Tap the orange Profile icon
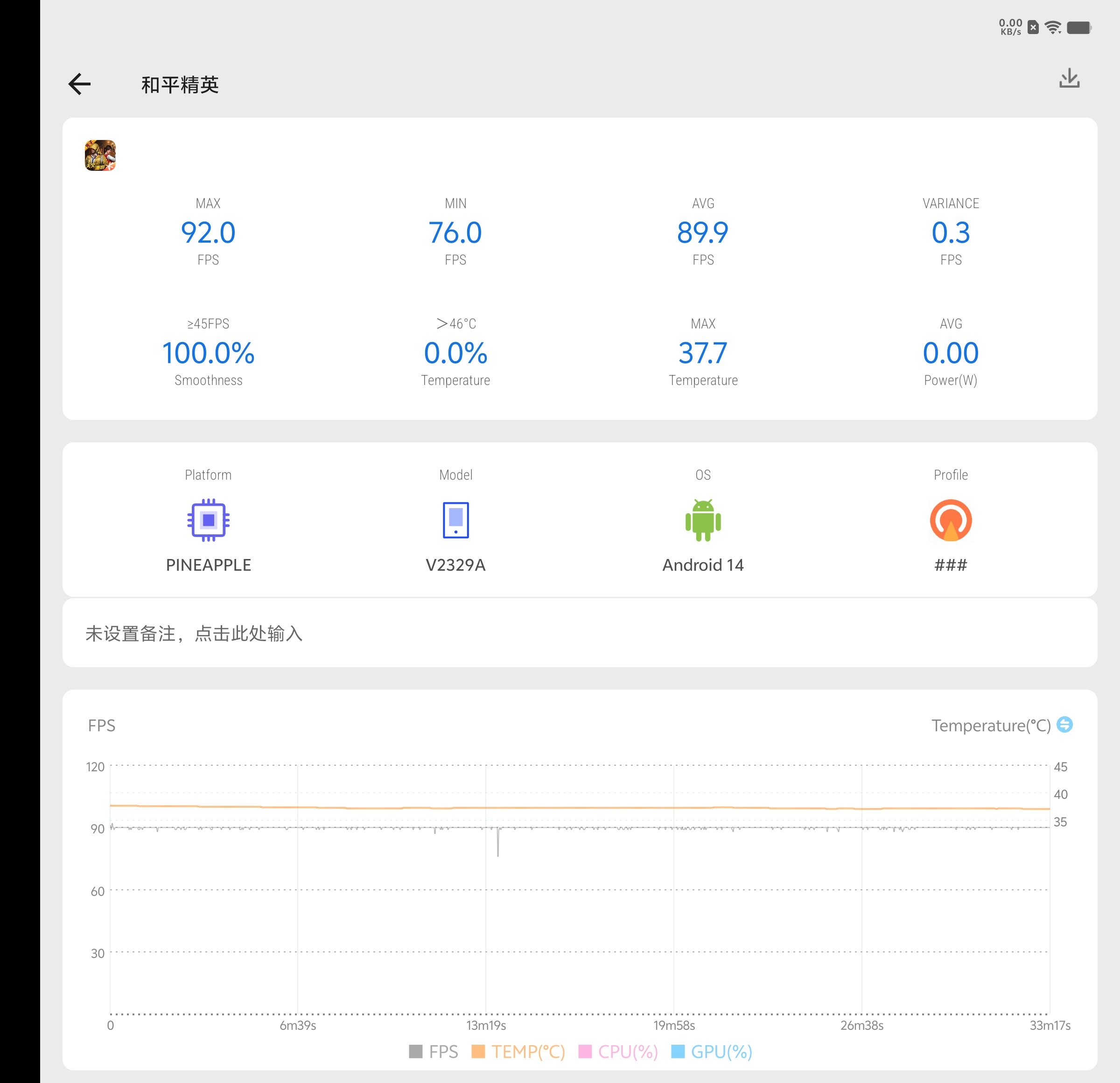 pyautogui.click(x=951, y=519)
